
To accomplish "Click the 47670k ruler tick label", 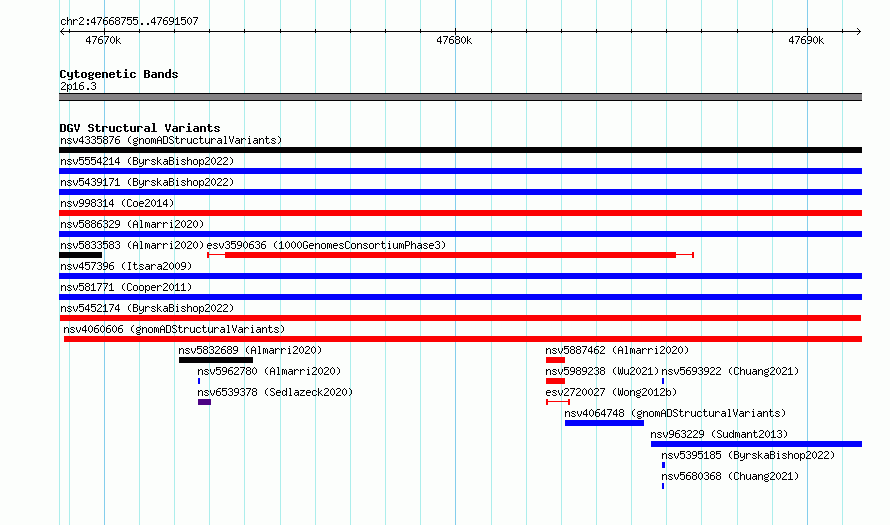I will point(103,41).
